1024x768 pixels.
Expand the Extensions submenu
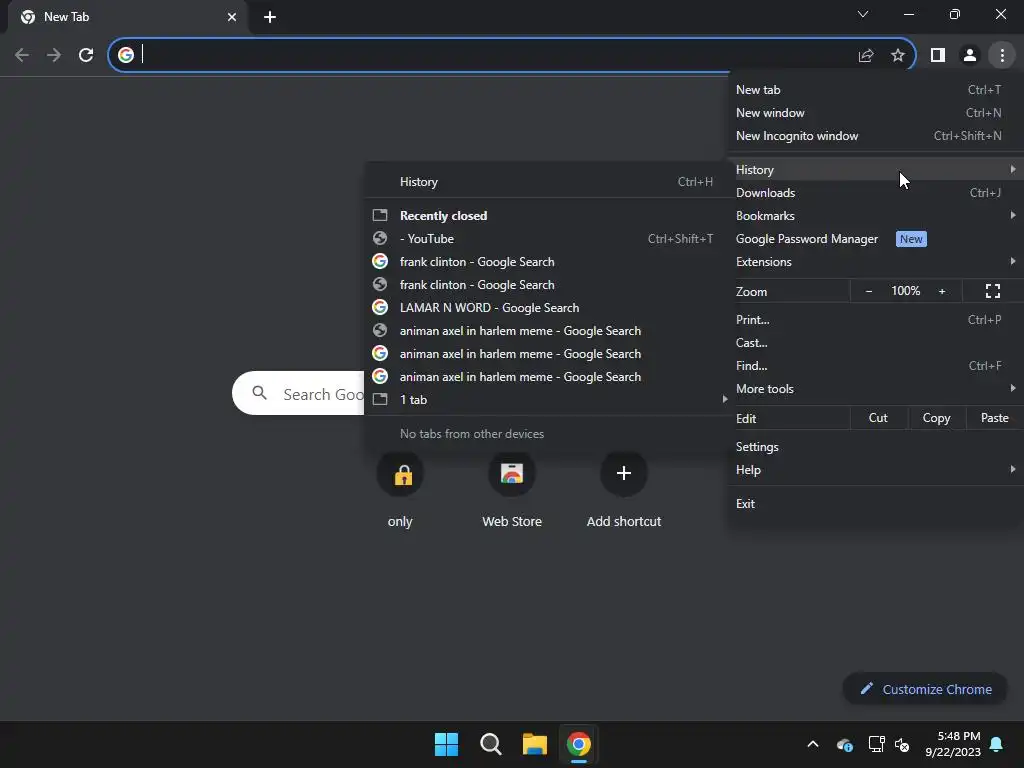pyautogui.click(x=874, y=262)
